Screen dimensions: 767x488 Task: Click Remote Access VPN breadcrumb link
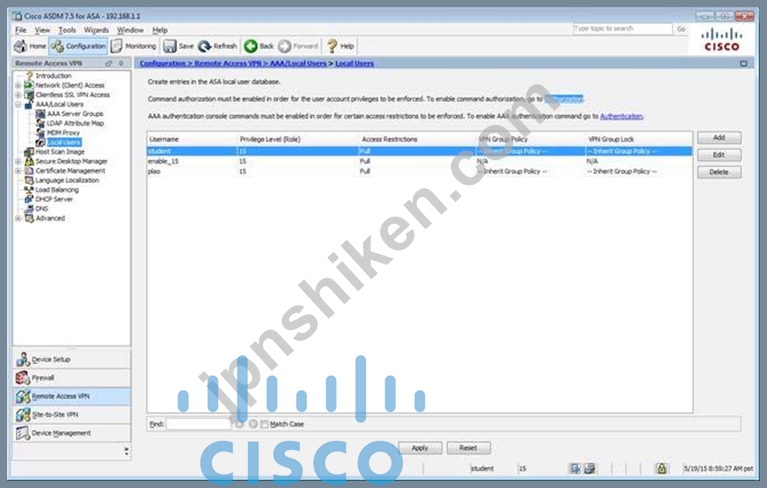click(x=227, y=63)
